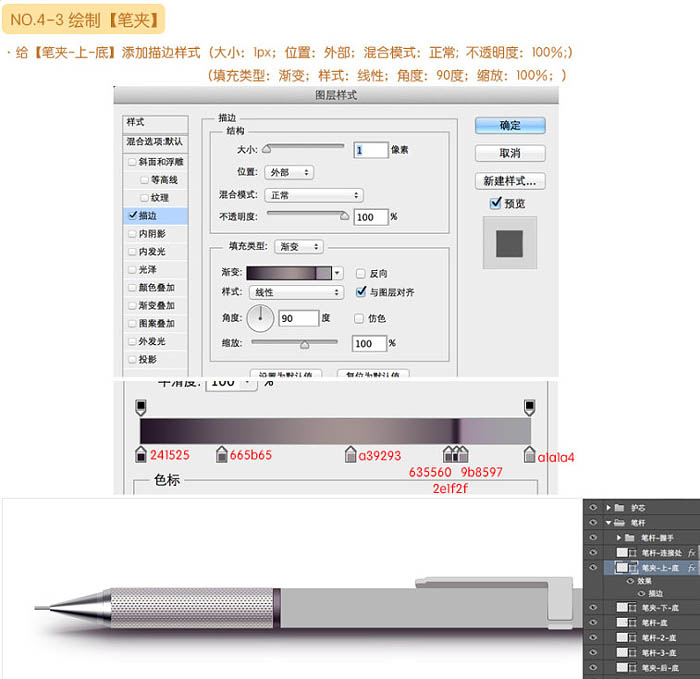Hide the 笔杆 layer group
700x679 pixels.
tap(593, 522)
